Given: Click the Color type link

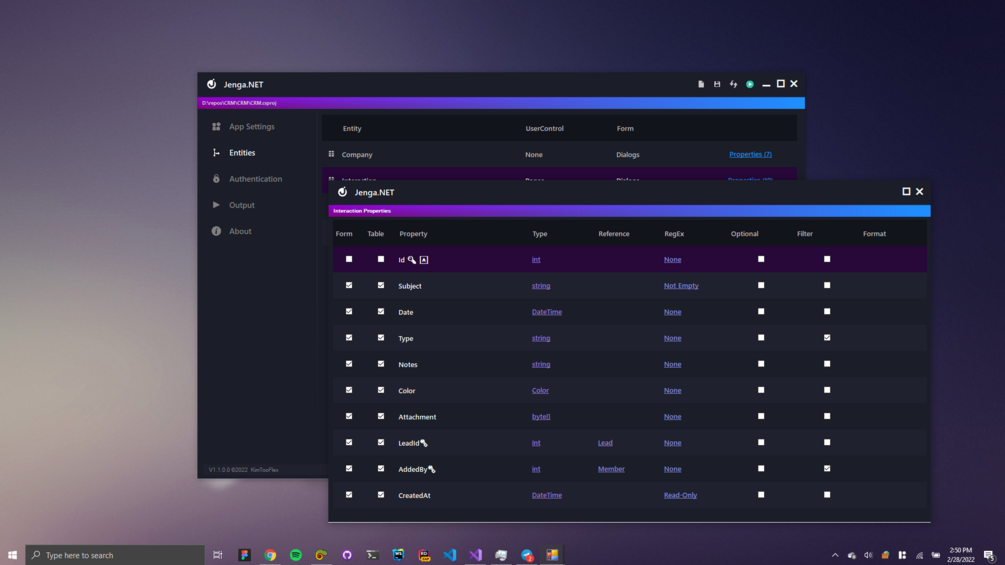Looking at the screenshot, I should pos(540,390).
